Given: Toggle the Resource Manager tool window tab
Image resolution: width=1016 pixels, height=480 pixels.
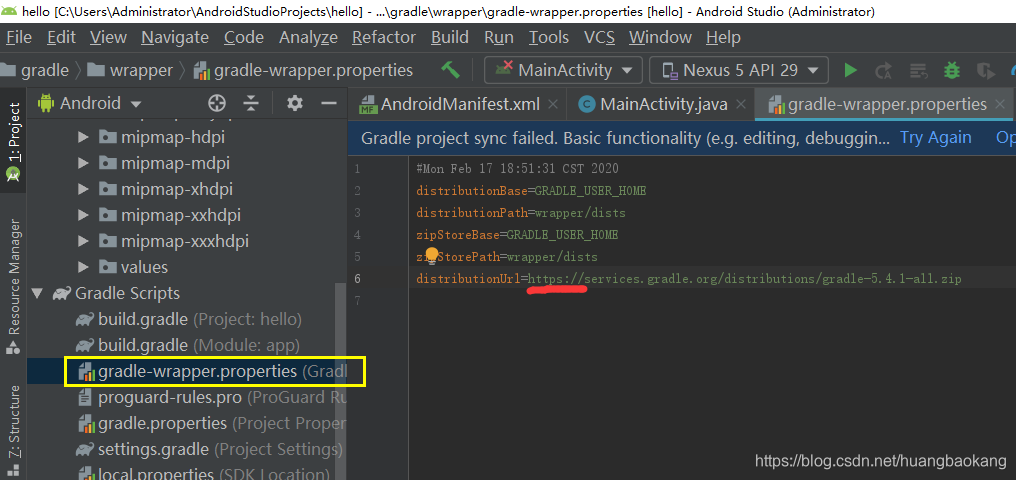Looking at the screenshot, I should [x=13, y=286].
